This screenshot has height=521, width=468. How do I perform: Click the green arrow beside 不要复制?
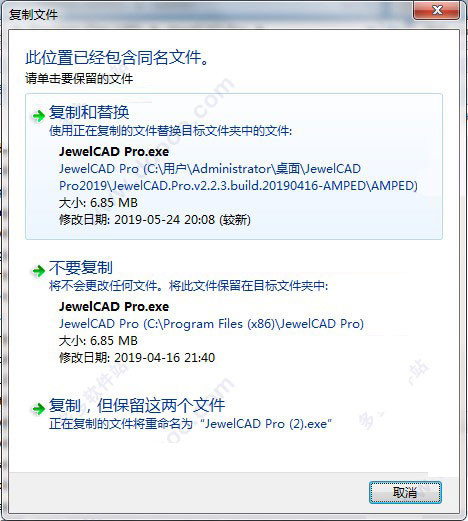tap(38, 271)
